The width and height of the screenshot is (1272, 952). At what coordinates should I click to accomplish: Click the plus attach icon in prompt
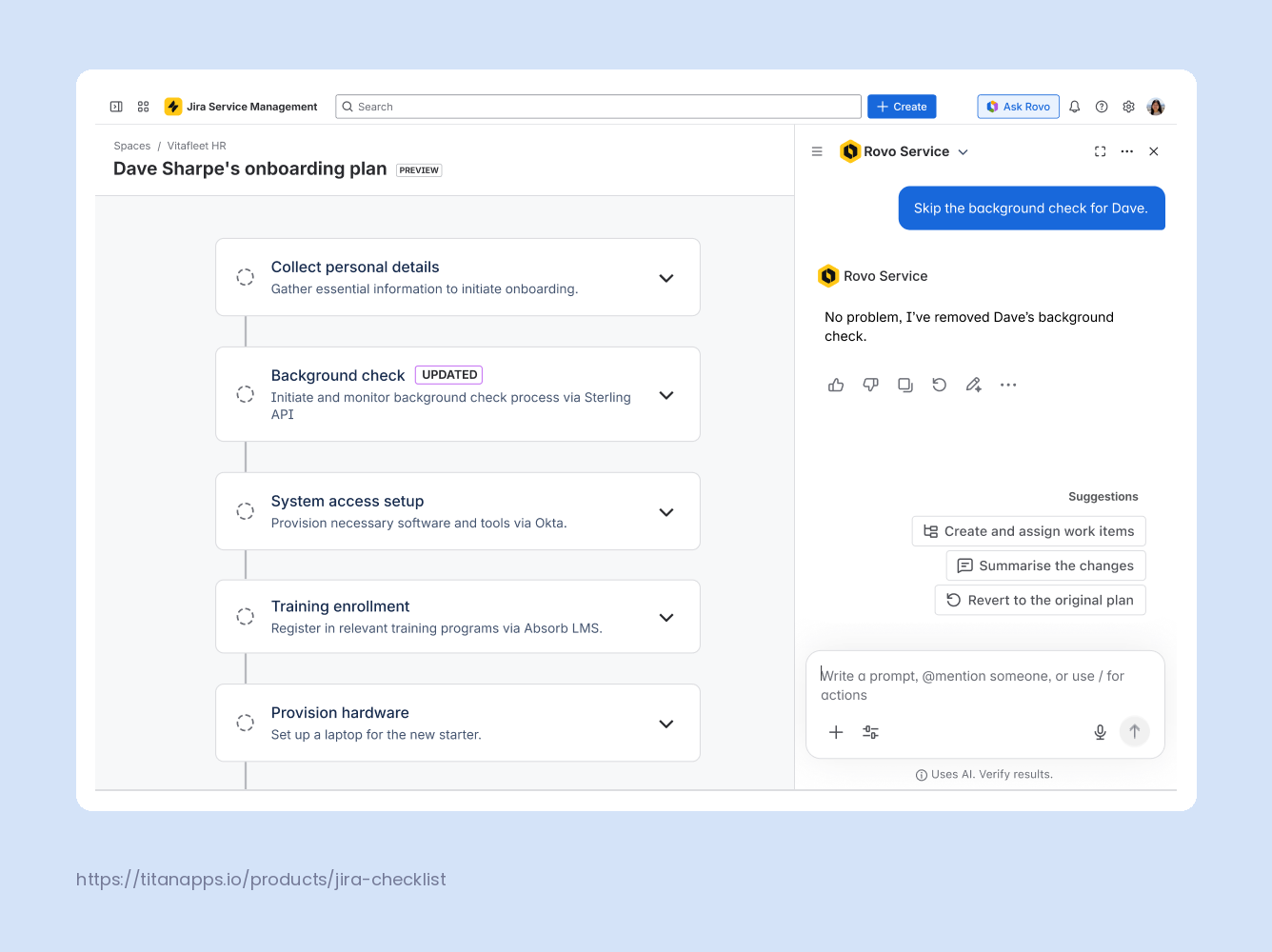836,732
